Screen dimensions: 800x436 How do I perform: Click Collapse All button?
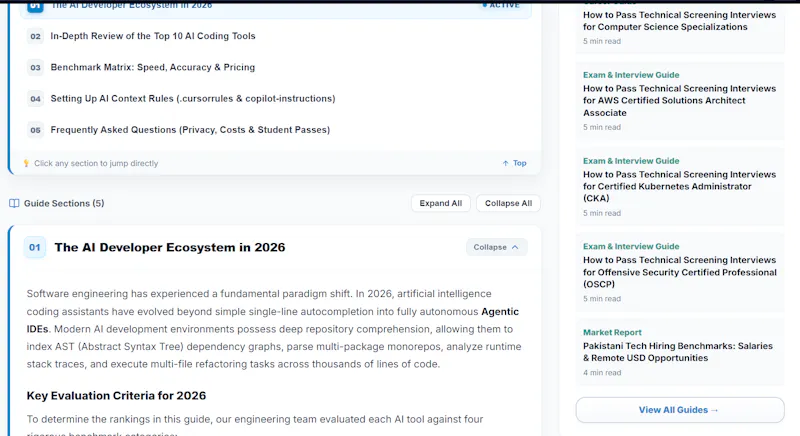pyautogui.click(x=508, y=203)
